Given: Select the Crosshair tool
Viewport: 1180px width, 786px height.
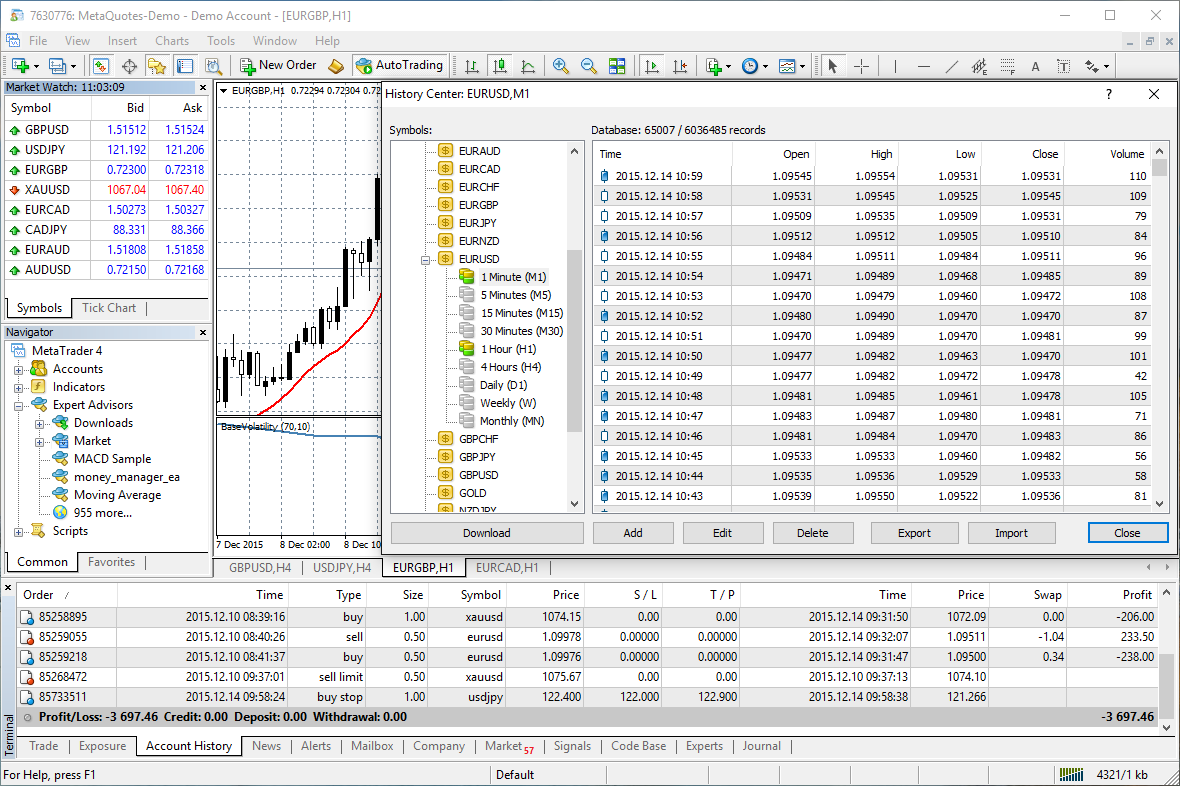Looking at the screenshot, I should coord(861,67).
